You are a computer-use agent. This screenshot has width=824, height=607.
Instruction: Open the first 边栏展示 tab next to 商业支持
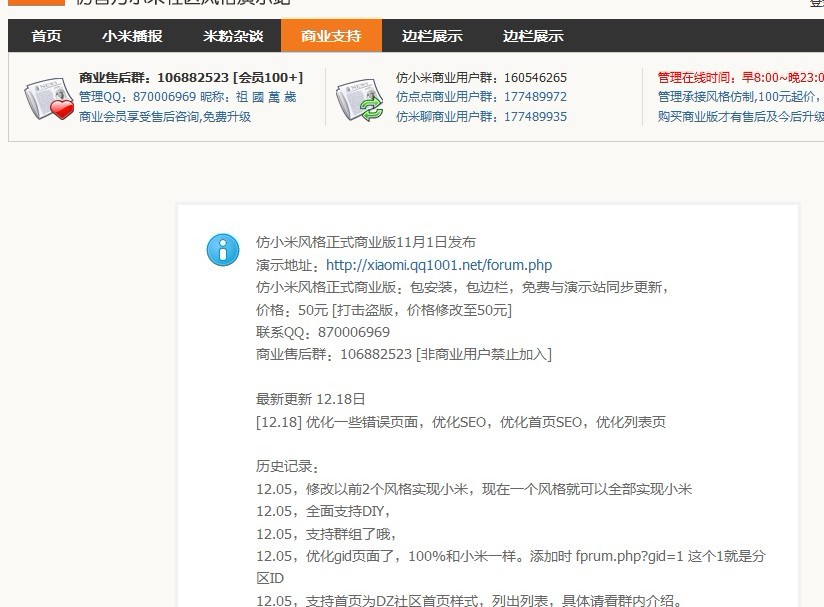point(432,36)
